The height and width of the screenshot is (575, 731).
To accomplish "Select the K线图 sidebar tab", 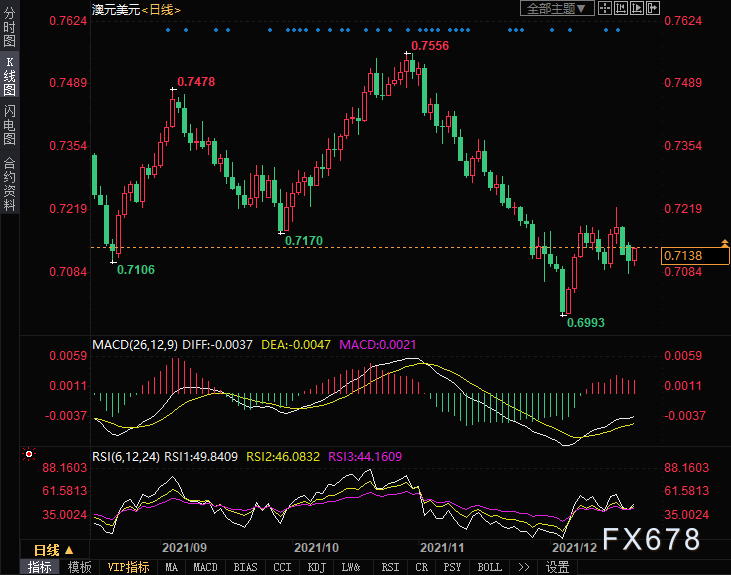I will pyautogui.click(x=9, y=75).
